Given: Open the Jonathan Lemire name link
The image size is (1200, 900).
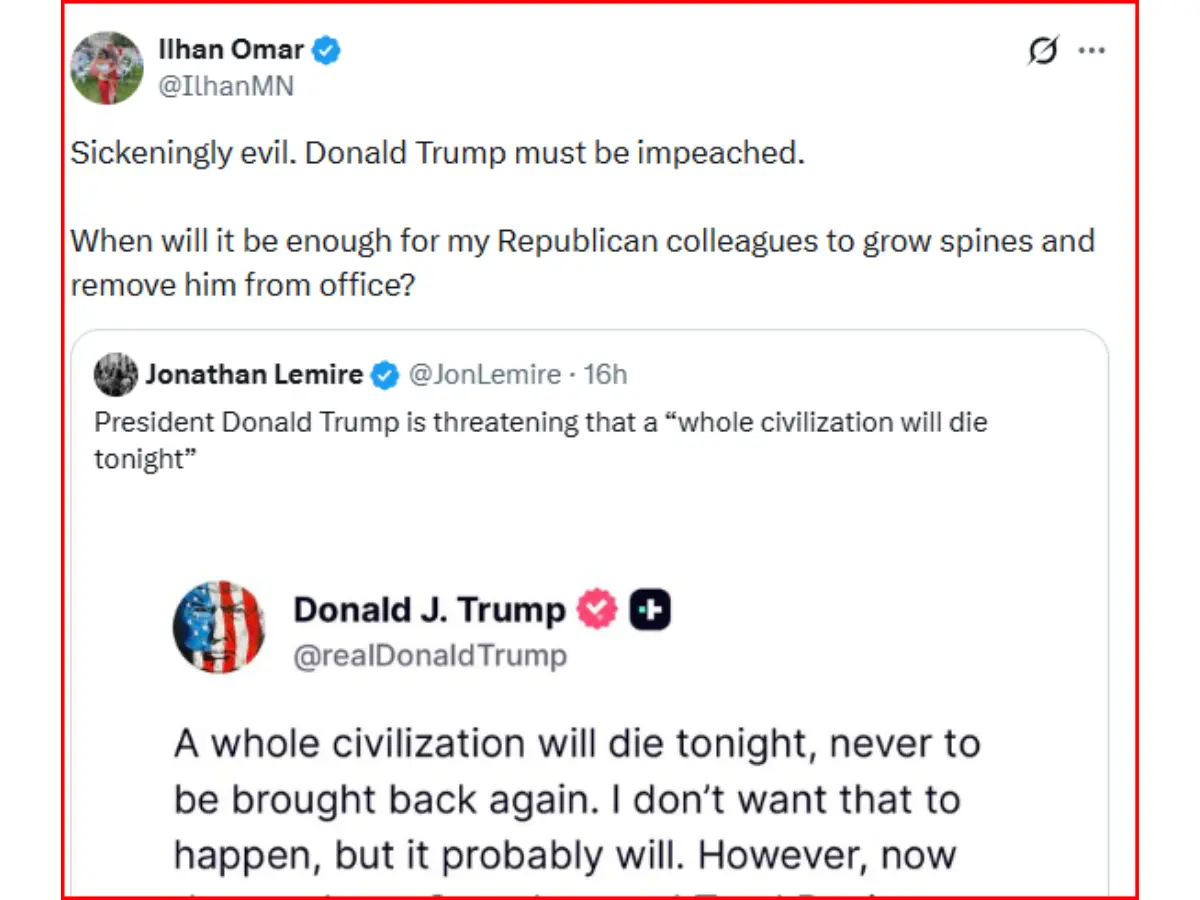Looking at the screenshot, I should coord(254,375).
